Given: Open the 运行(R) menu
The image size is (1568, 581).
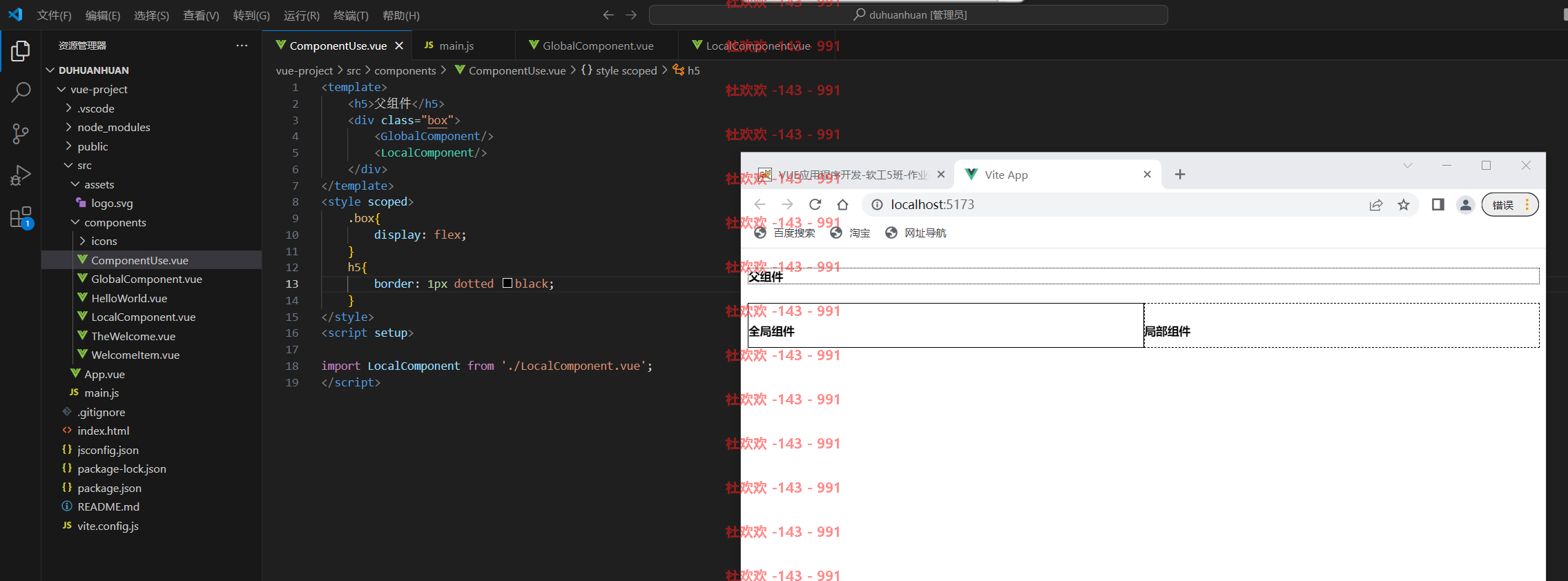Looking at the screenshot, I should [x=302, y=15].
